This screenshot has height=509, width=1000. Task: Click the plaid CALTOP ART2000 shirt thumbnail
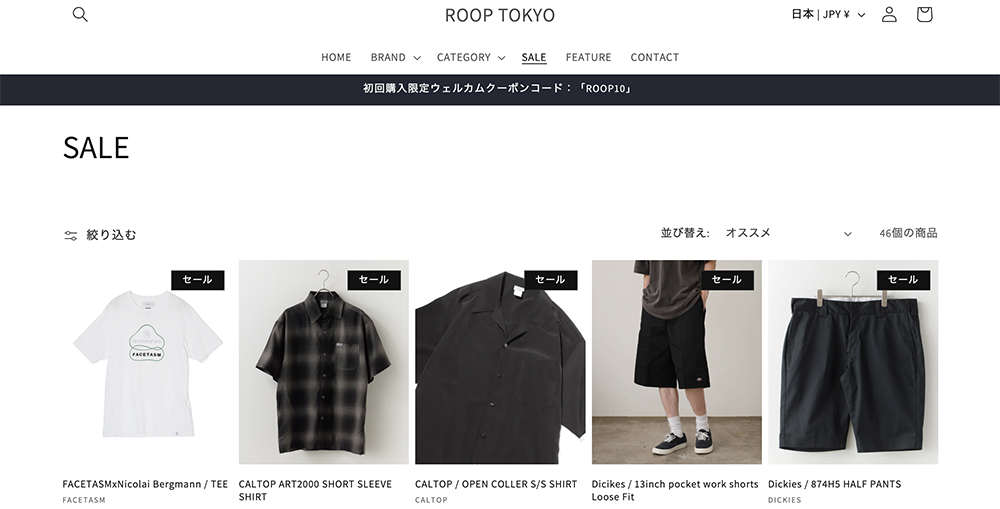point(324,362)
